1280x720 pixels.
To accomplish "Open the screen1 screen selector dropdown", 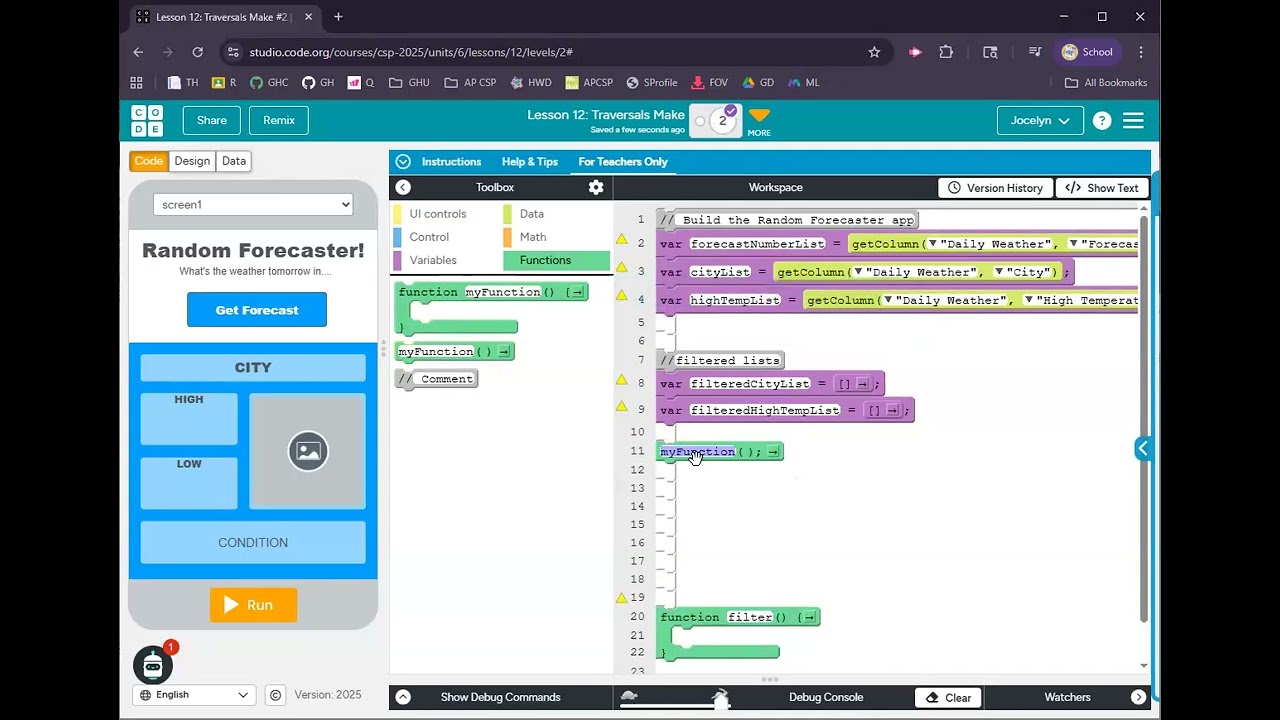I will point(253,205).
